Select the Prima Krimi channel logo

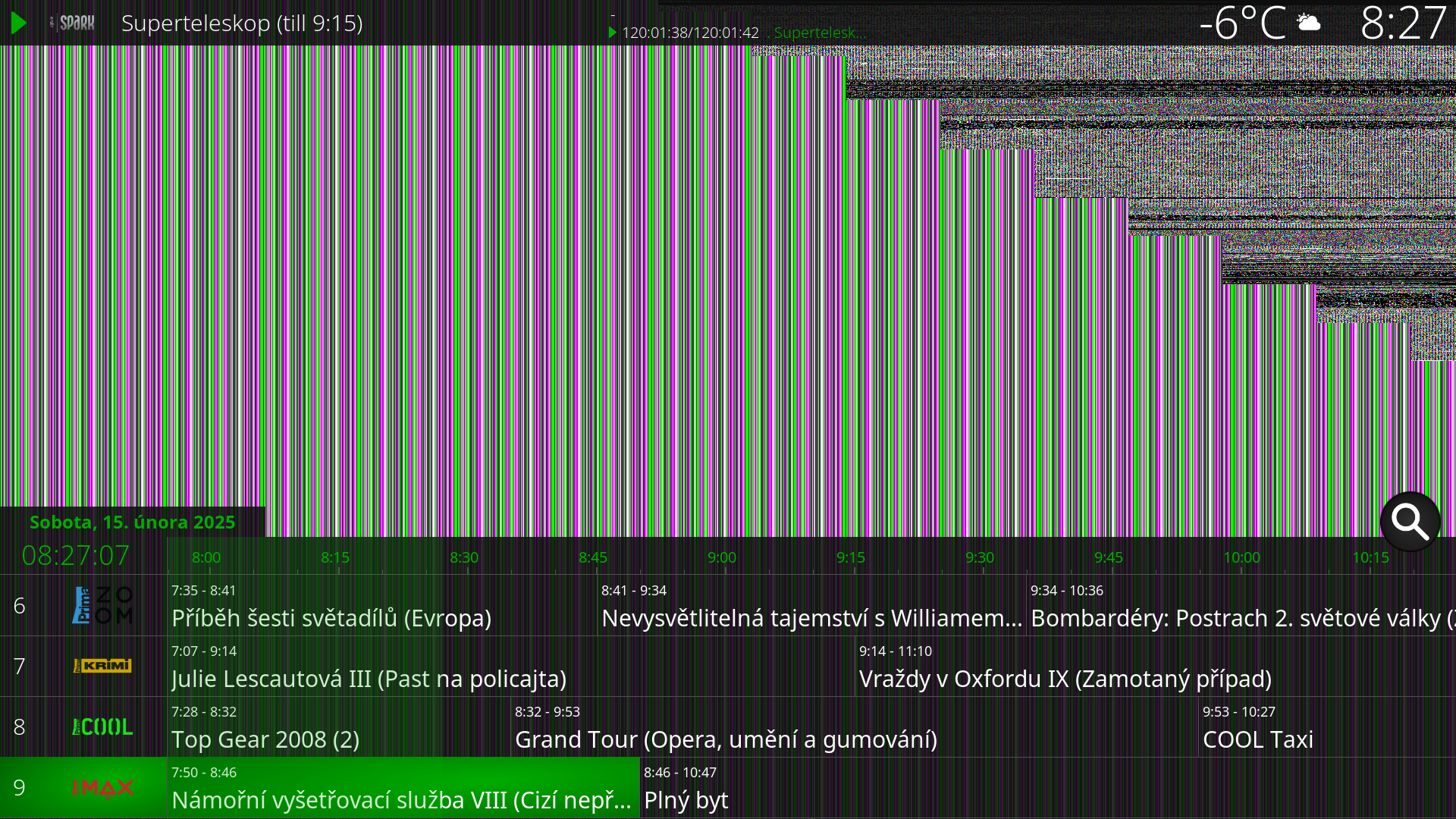coord(102,666)
